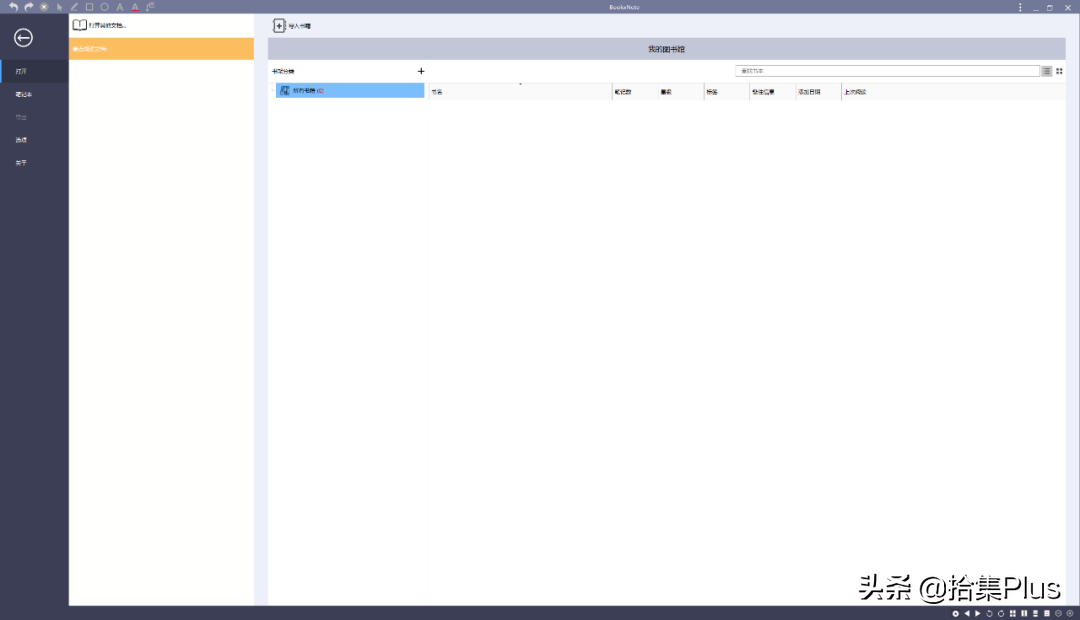
Task: Add a new bookshelf category with plus
Action: click(421, 71)
